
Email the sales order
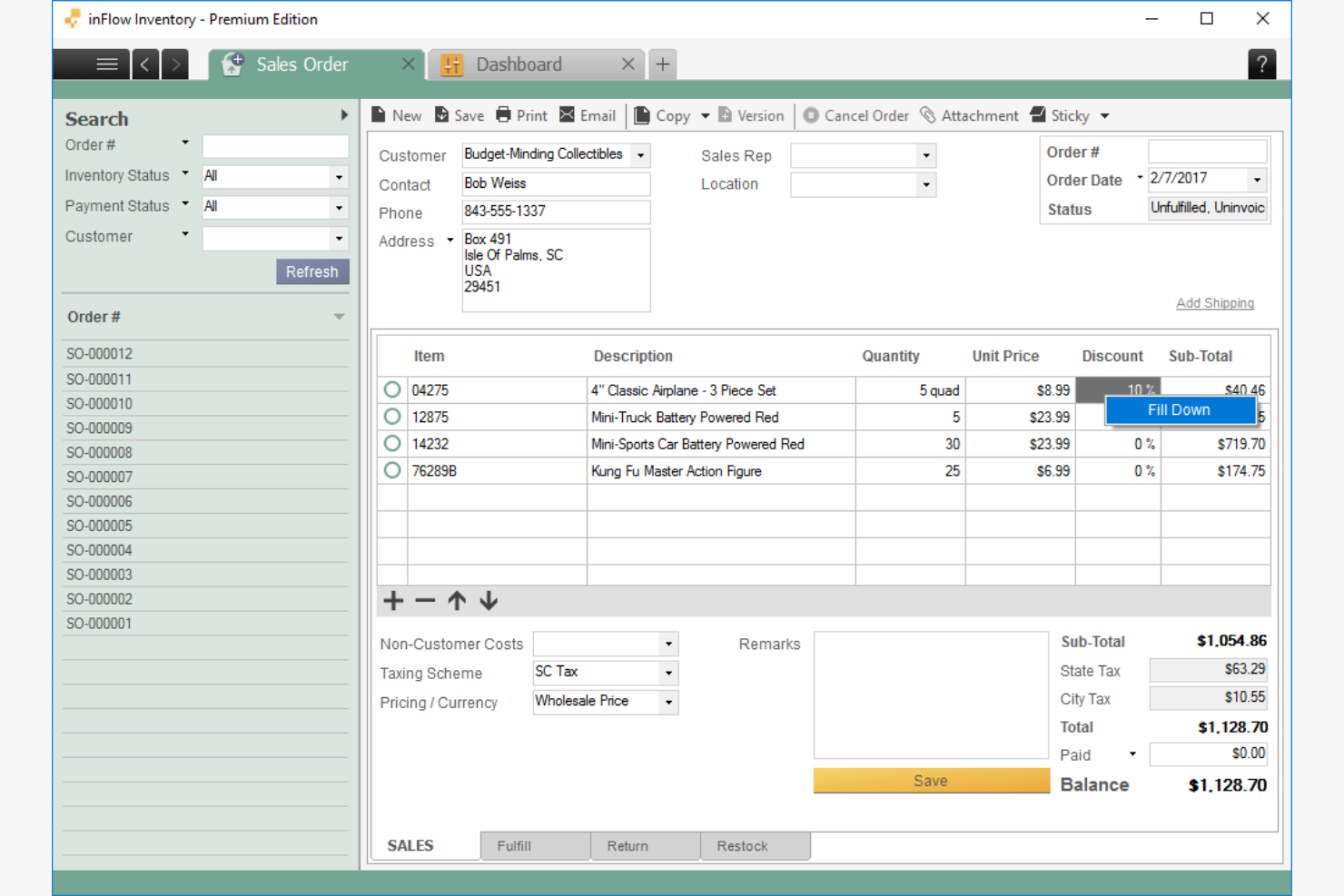click(588, 115)
